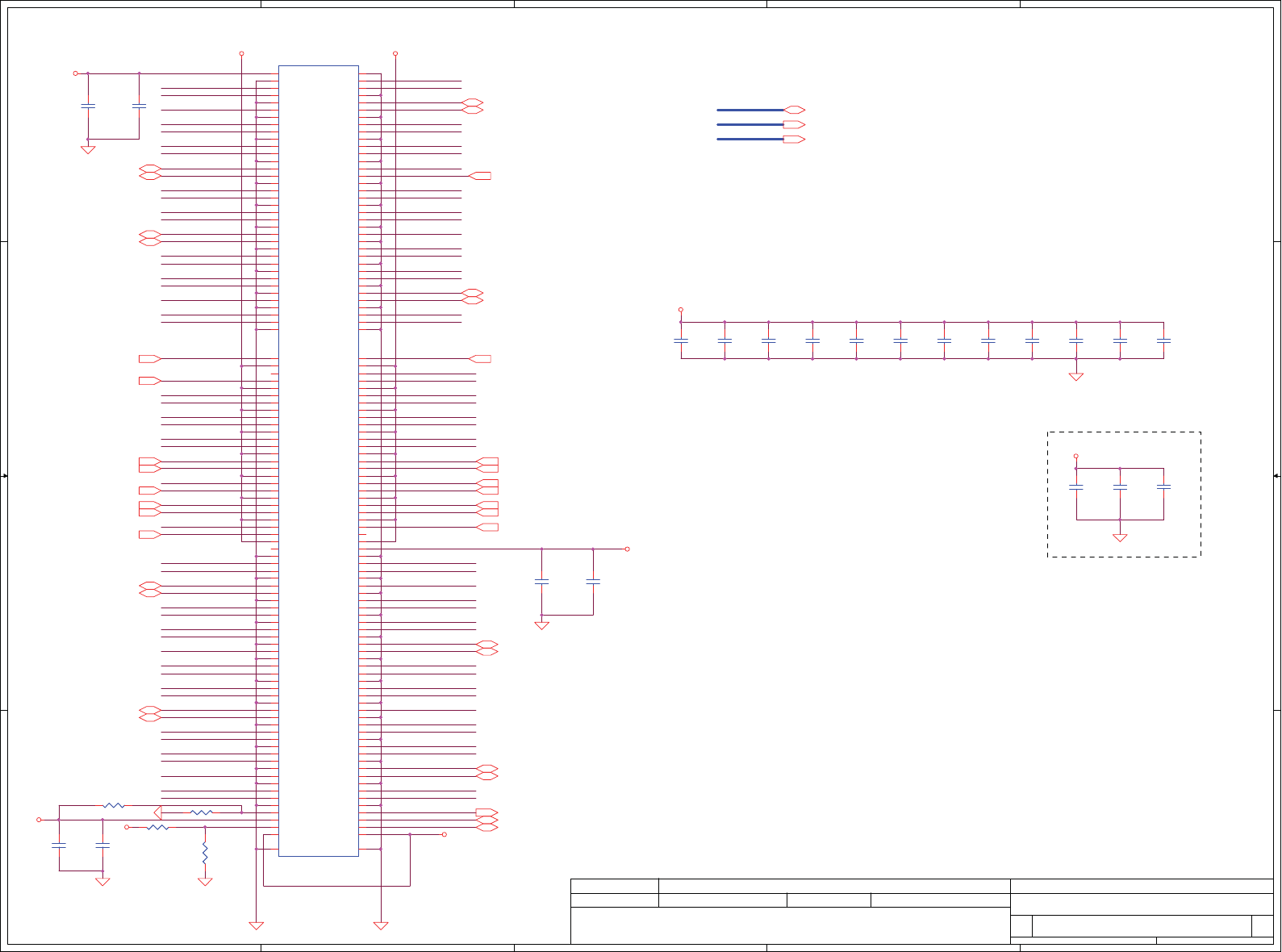The image size is (1282, 952).
Task: Click the ground symbol under the twelve-capacitor row
Action: [x=1075, y=376]
